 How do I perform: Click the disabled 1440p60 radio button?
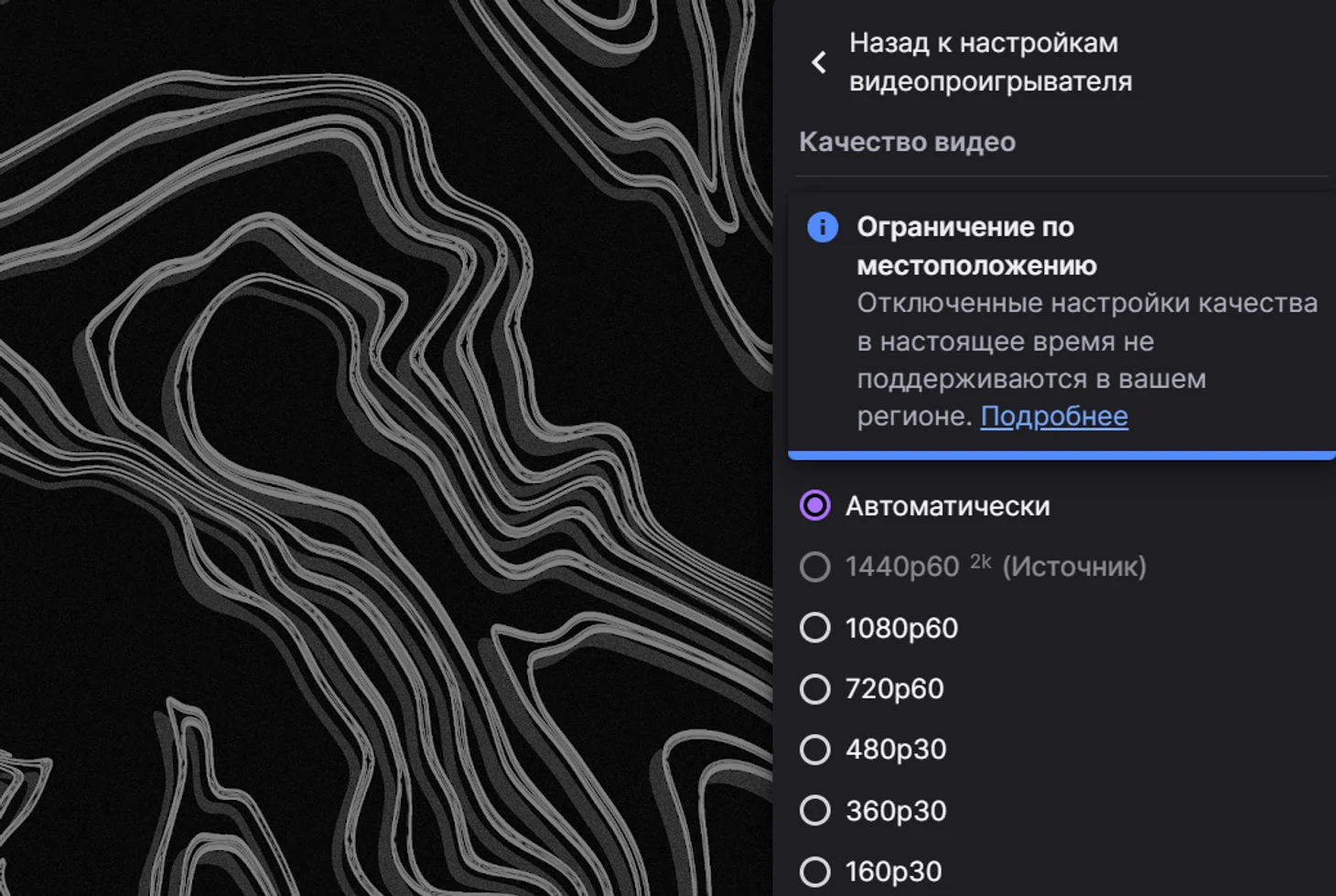[814, 567]
